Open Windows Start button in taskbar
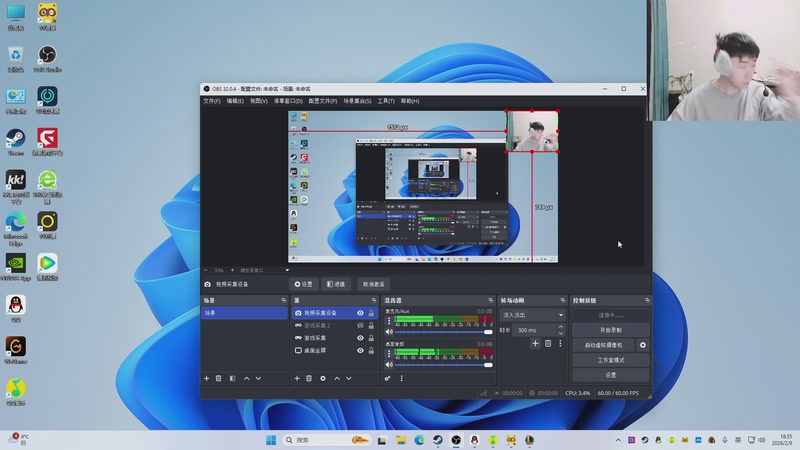This screenshot has width=800, height=450. pos(271,440)
